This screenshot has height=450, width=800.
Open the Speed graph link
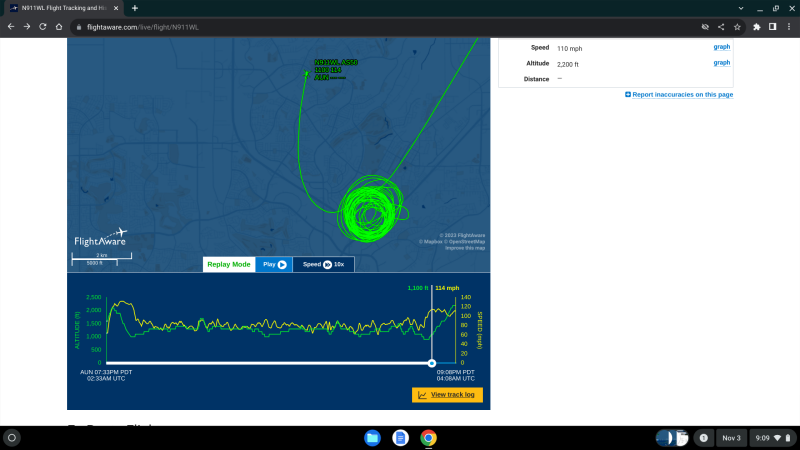click(721, 46)
